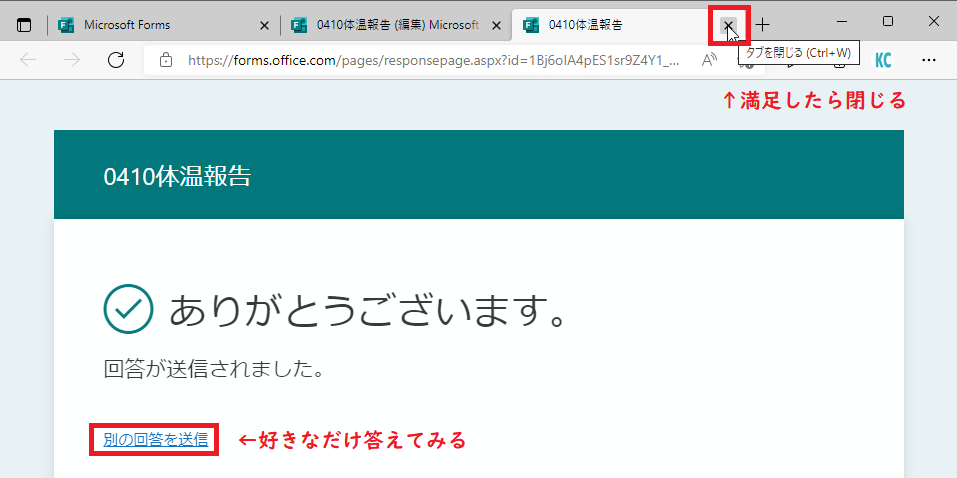Click the green checkmark circle icon
Screen dimensions: 957x478
click(128, 309)
